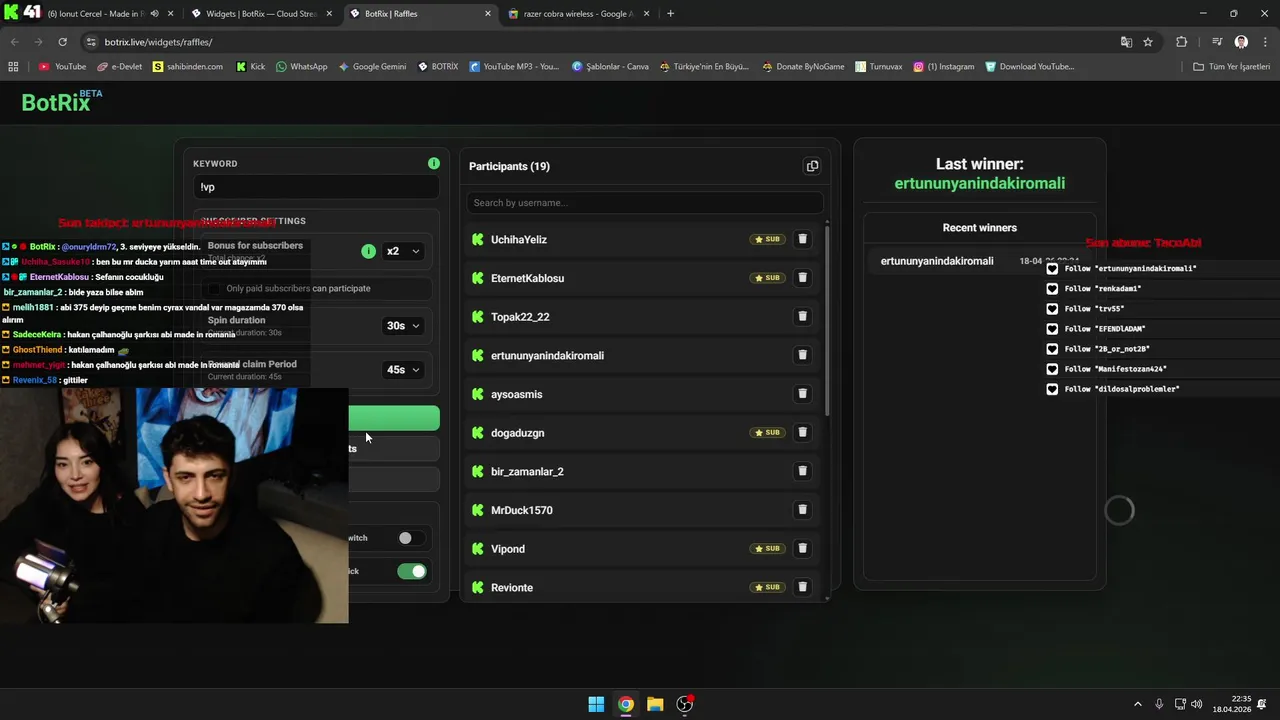Screen dimensions: 1280x720
Task: Click recent winner ertununyanindakiromali entry
Action: [x=979, y=261]
